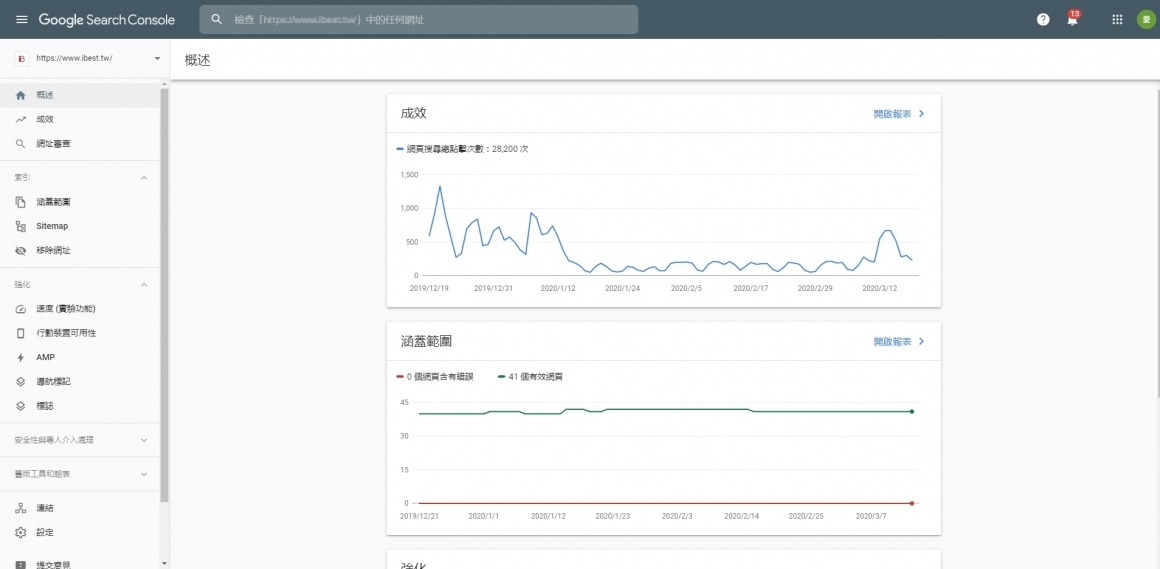Open 導航標記 report
The image size is (1160, 569).
coord(79,382)
